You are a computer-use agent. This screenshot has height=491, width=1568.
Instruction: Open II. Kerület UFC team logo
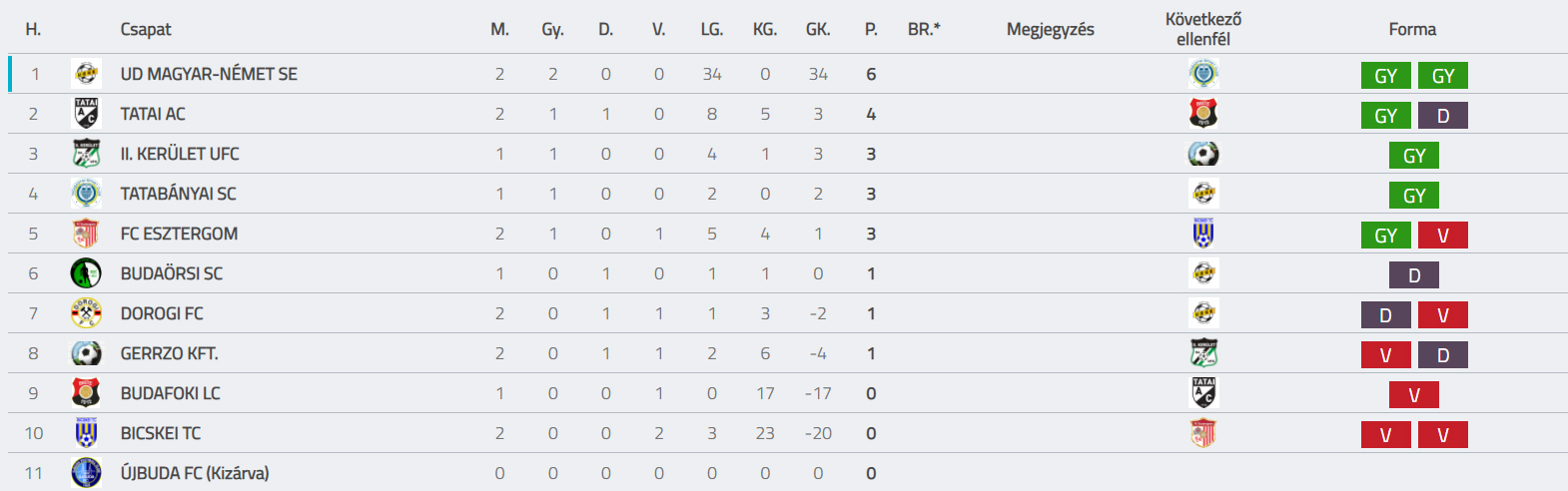point(87,154)
